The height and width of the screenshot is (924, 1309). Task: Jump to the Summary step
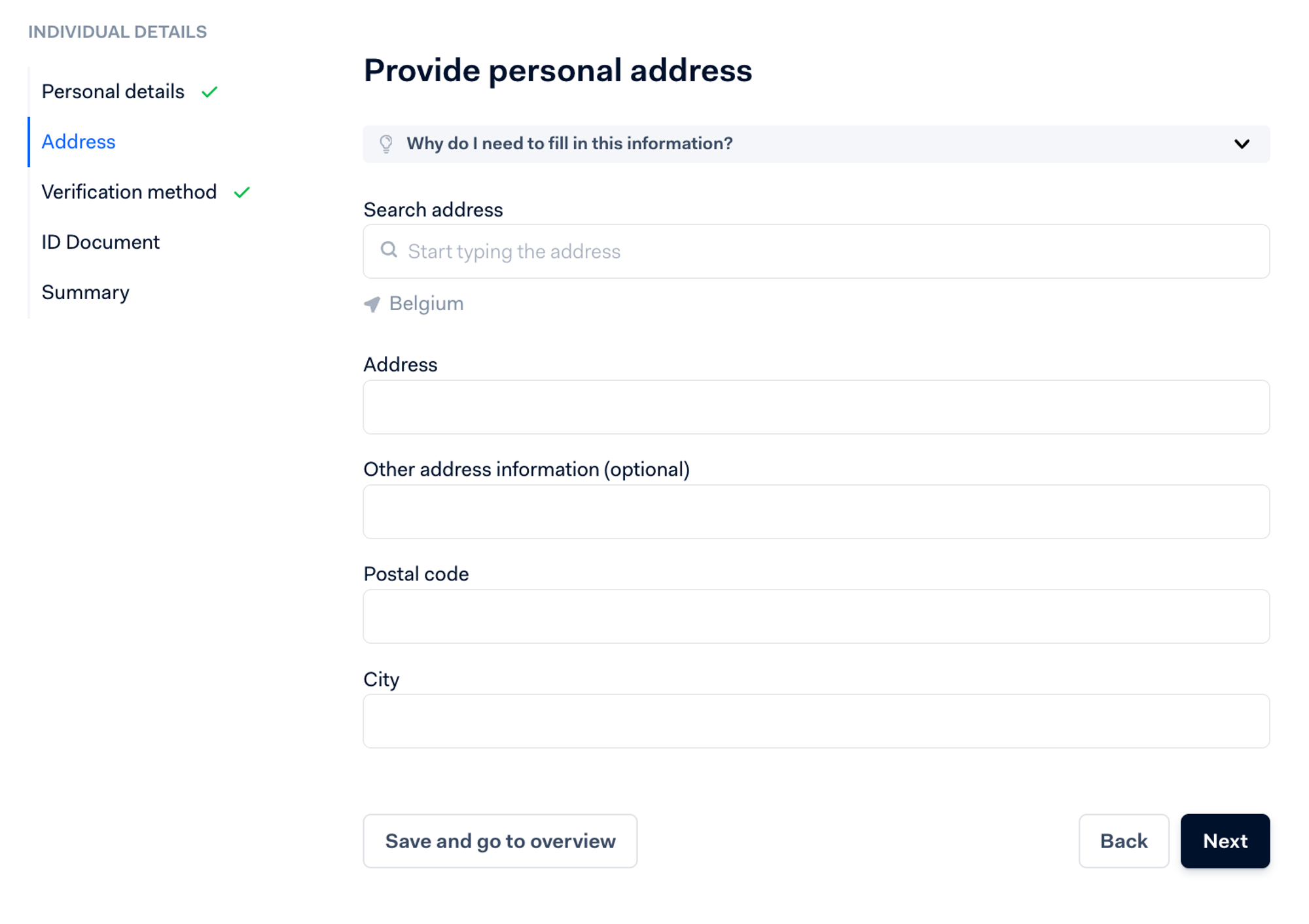[x=85, y=293]
